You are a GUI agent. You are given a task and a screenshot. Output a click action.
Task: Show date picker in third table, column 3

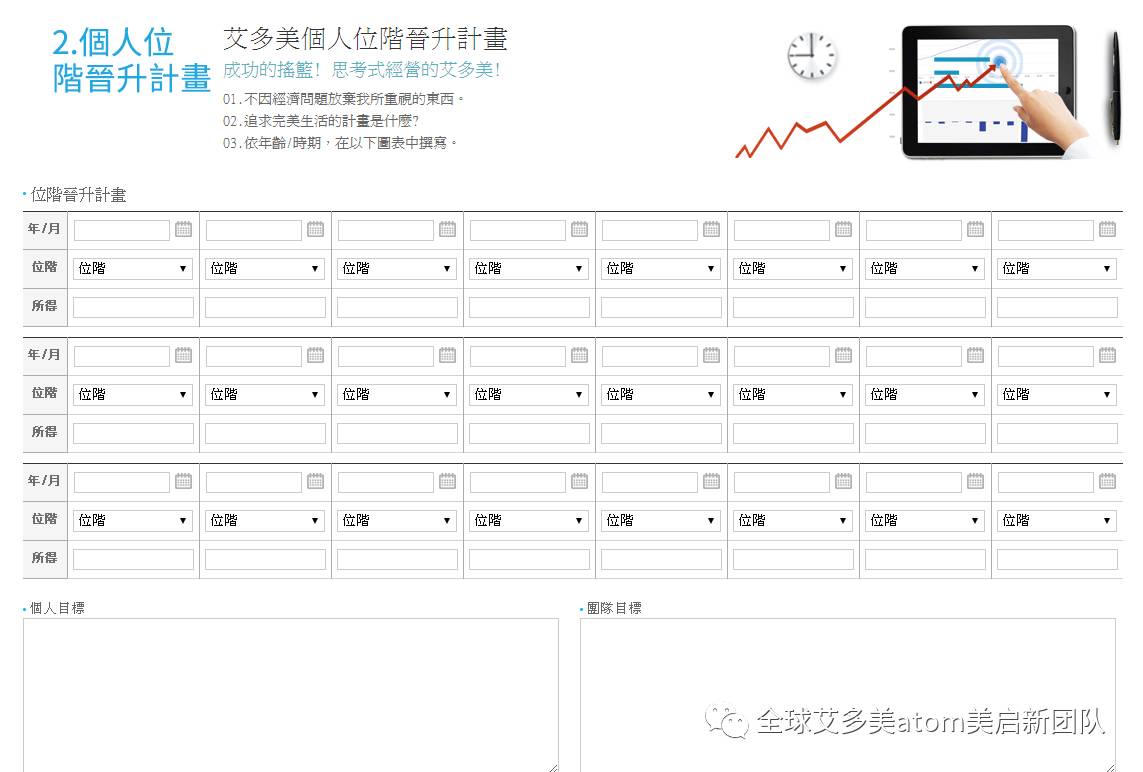(448, 481)
